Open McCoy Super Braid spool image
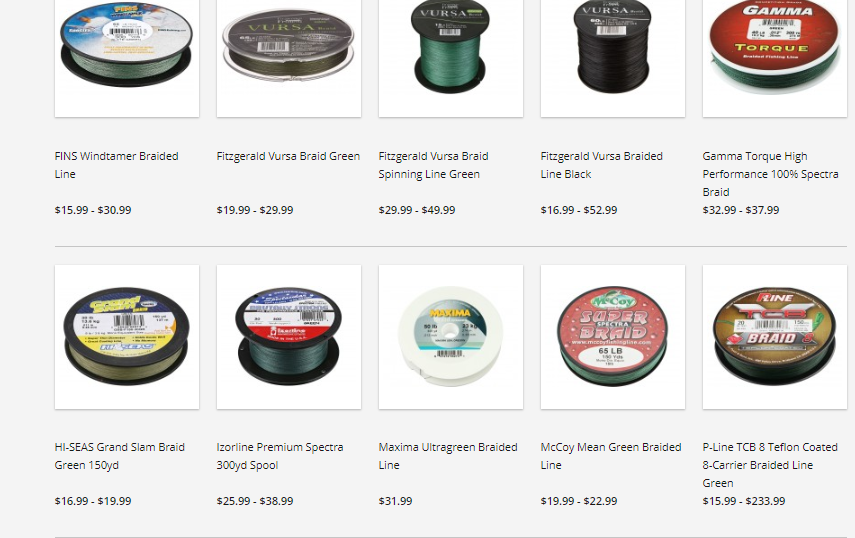The width and height of the screenshot is (855, 538). click(613, 337)
